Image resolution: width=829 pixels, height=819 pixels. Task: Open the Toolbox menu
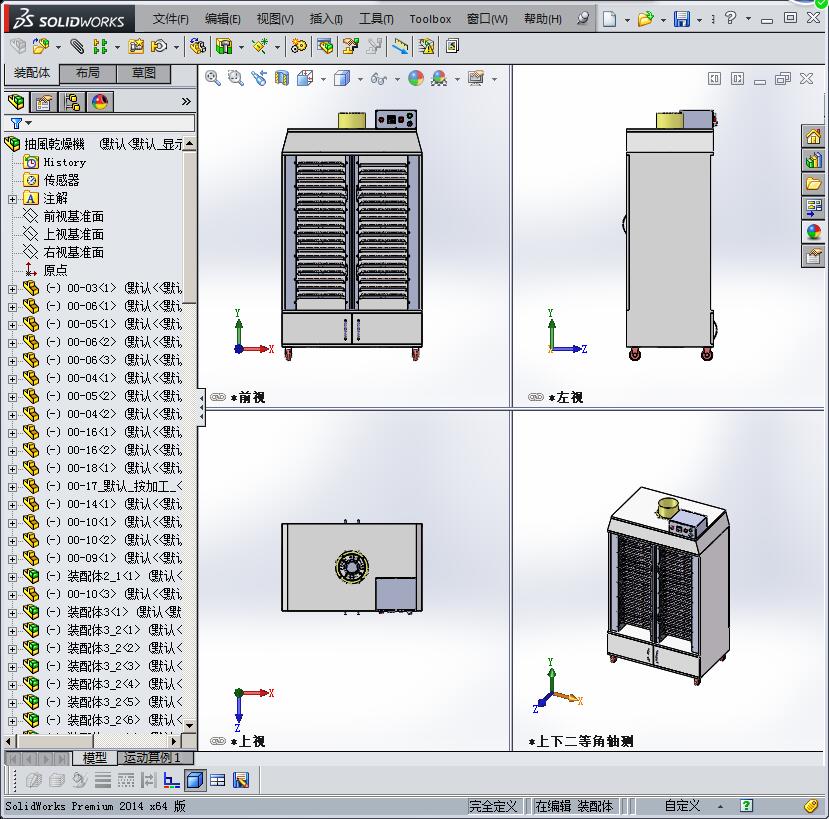(430, 19)
